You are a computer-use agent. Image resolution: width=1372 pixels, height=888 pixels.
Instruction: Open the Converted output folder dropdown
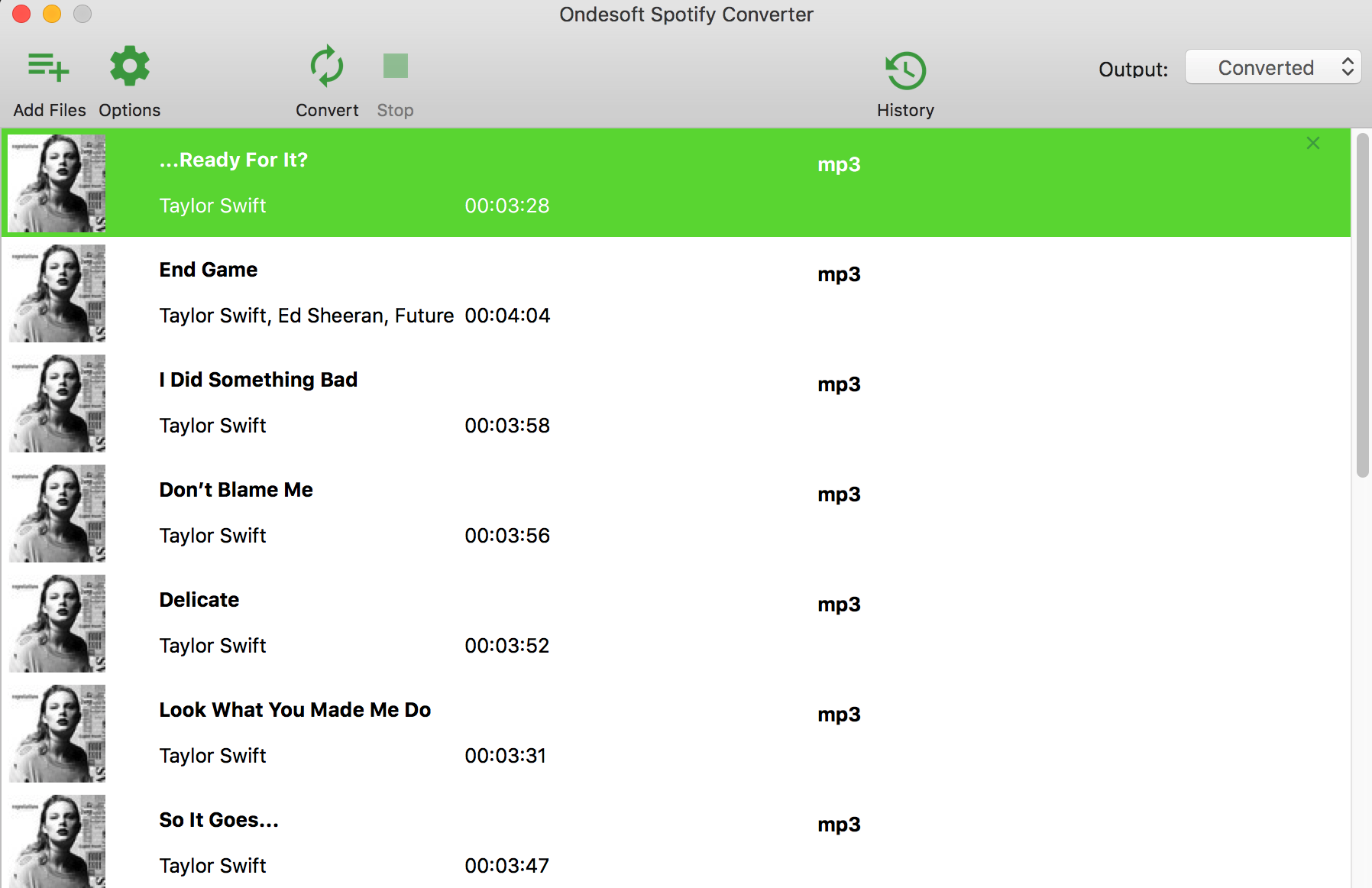[1266, 67]
